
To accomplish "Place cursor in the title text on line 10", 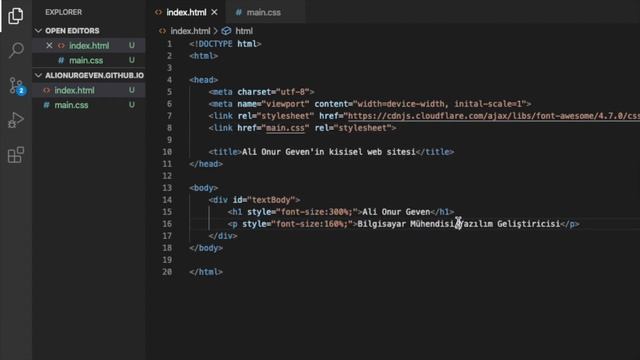I will click(x=329, y=152).
